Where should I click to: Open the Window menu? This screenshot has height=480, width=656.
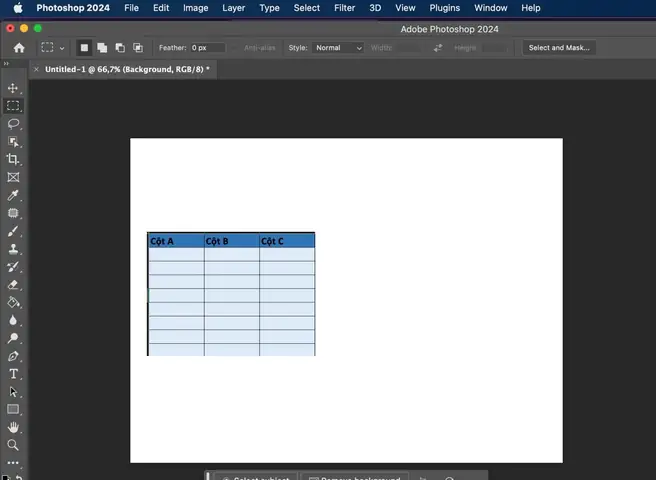pos(491,8)
